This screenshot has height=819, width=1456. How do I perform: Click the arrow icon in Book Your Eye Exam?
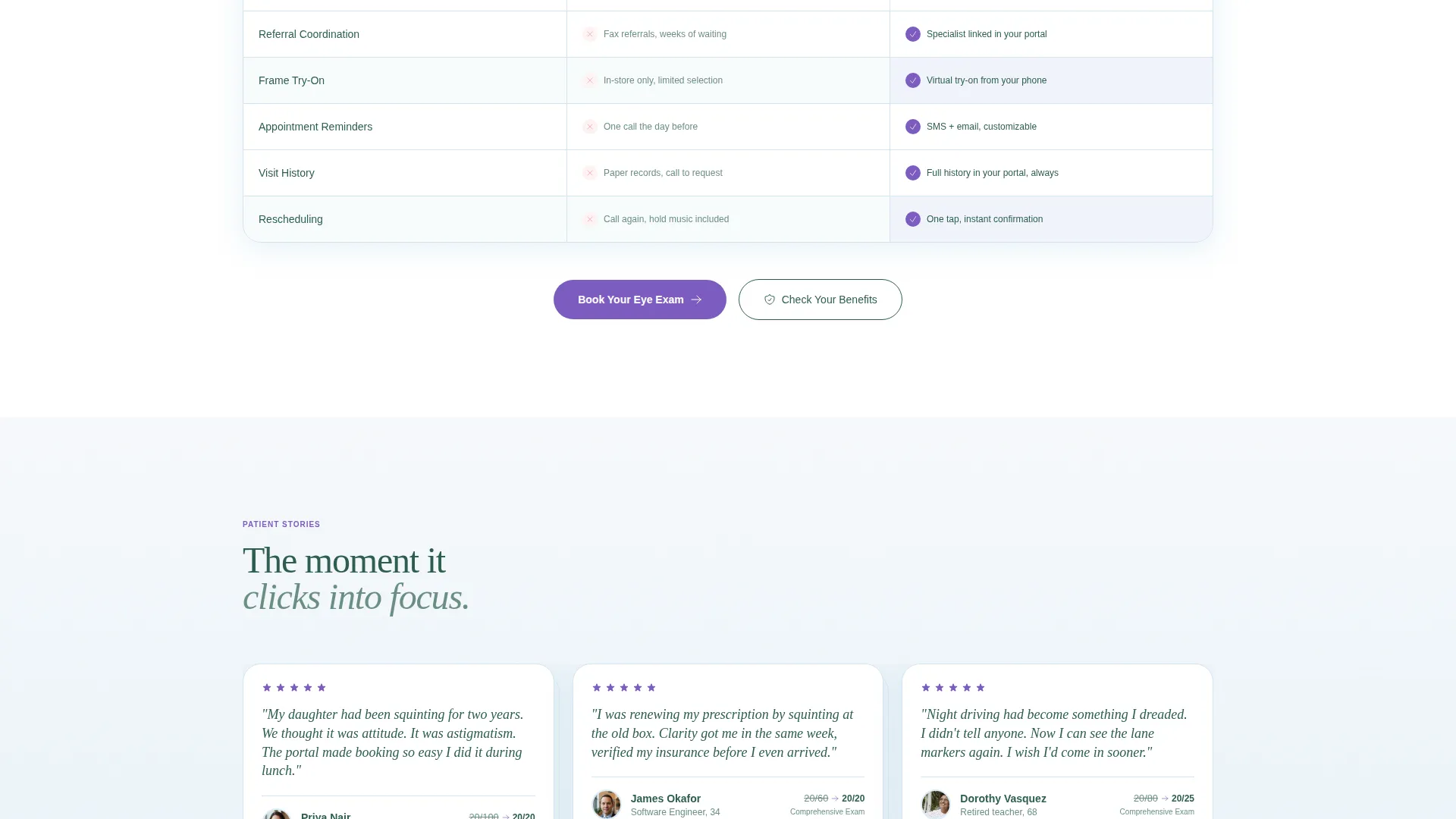[696, 300]
